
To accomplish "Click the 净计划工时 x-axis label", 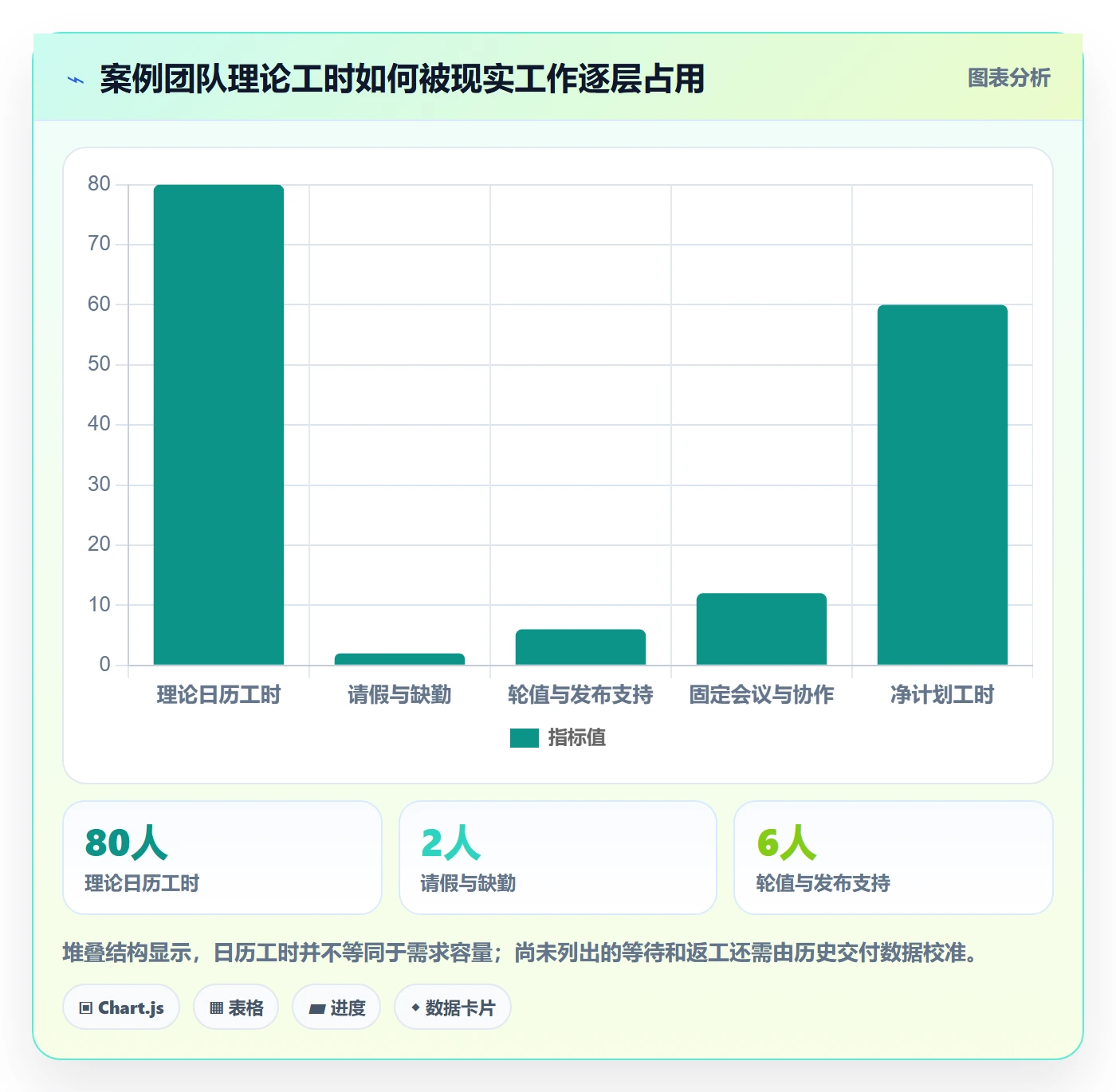I will [x=942, y=695].
